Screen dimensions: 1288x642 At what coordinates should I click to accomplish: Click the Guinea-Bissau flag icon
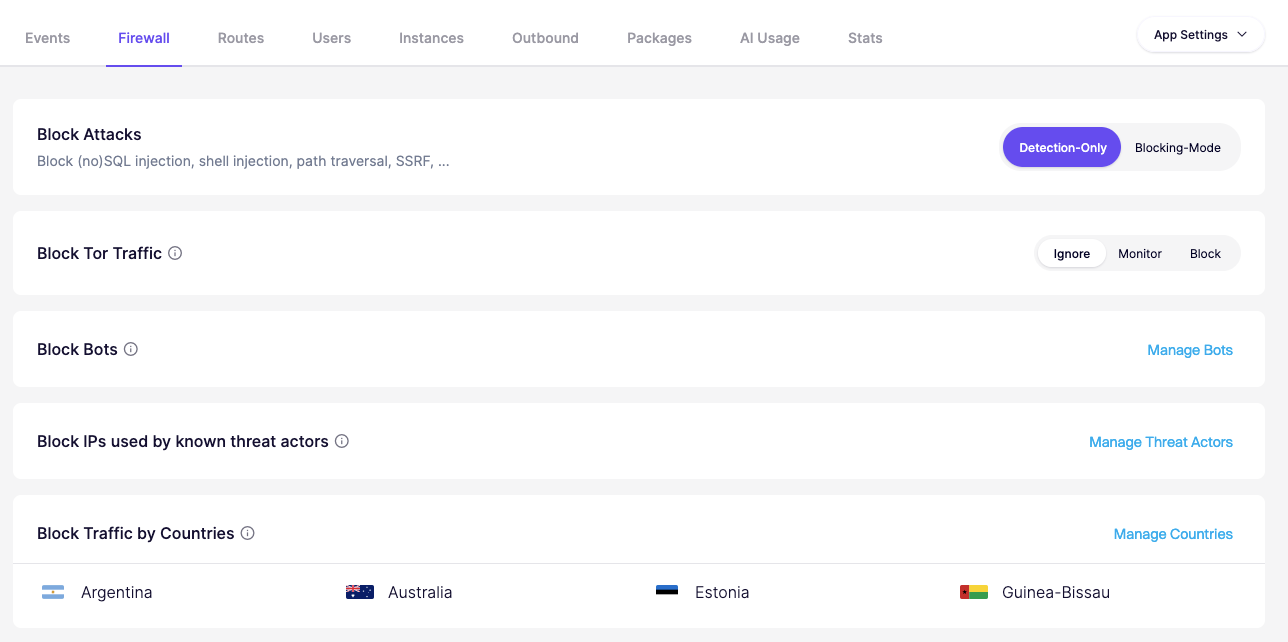(974, 592)
